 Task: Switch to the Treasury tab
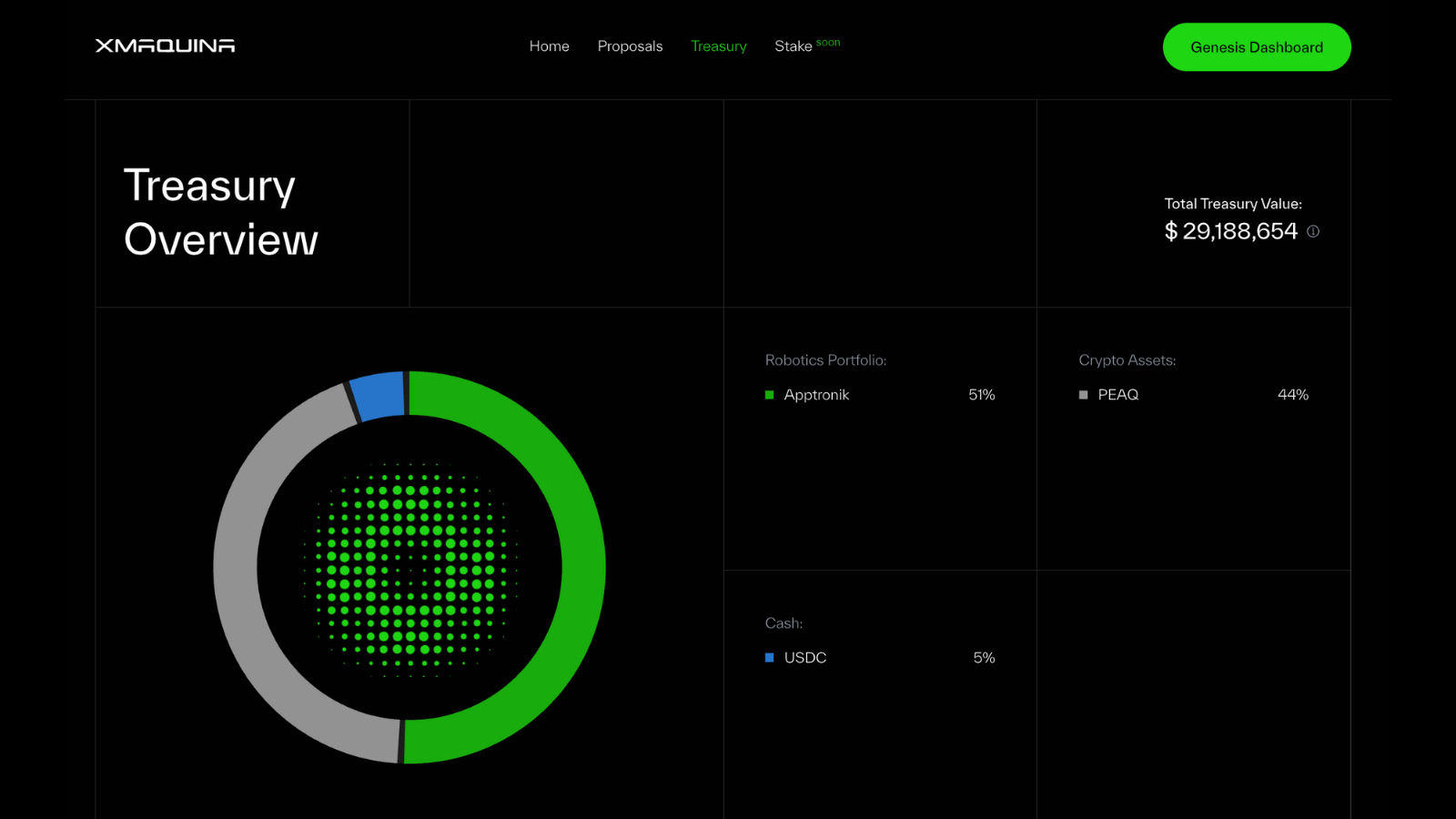click(x=719, y=45)
